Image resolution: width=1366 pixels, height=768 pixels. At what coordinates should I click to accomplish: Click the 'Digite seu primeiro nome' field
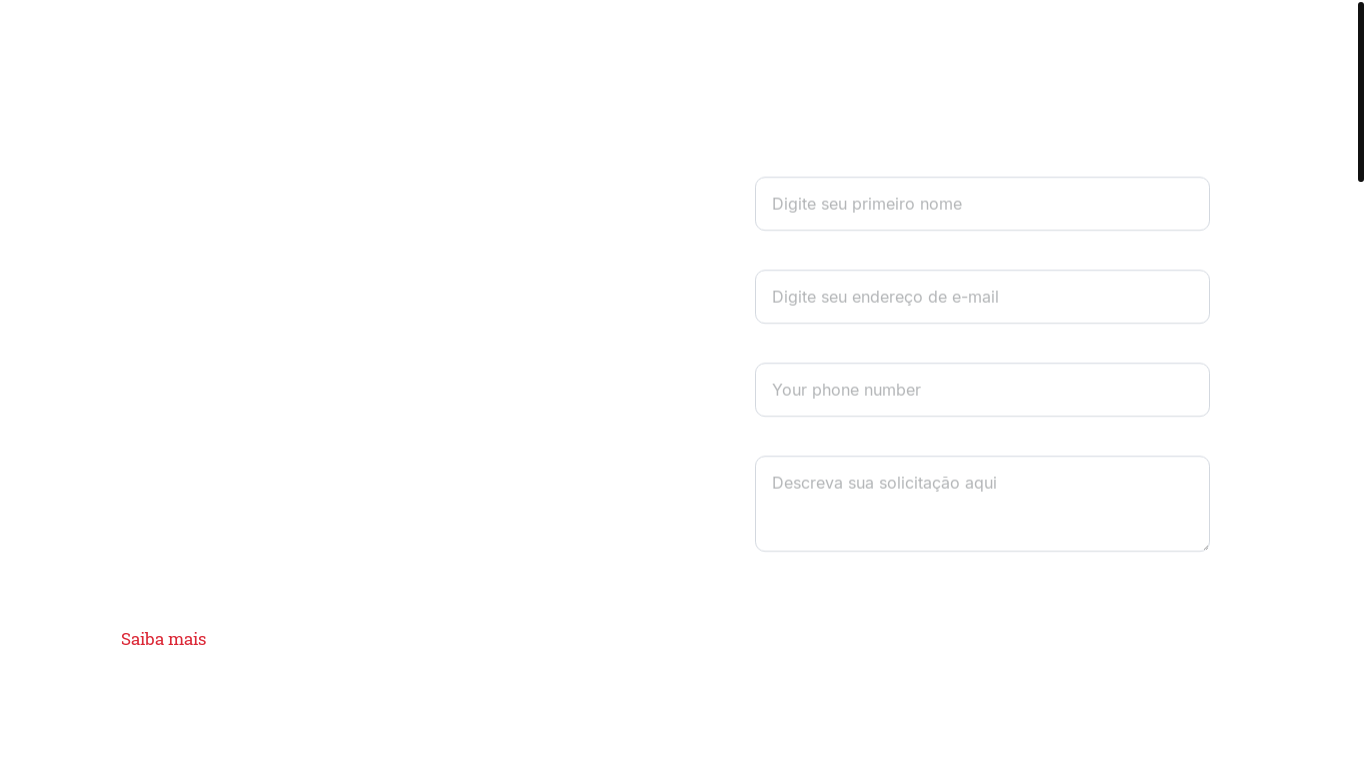[x=981, y=204]
